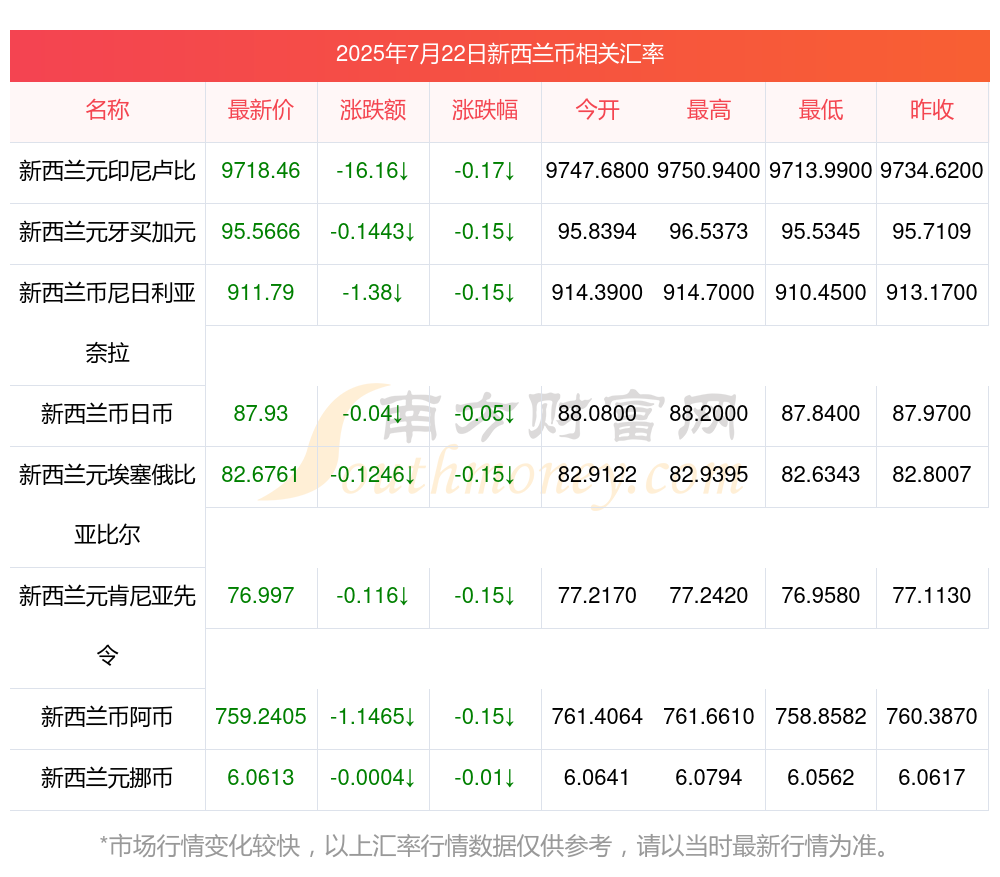Select the row name 新西兰元埃塞俄比亚比尔
Viewport: 1000px width, 877px height.
click(x=107, y=505)
